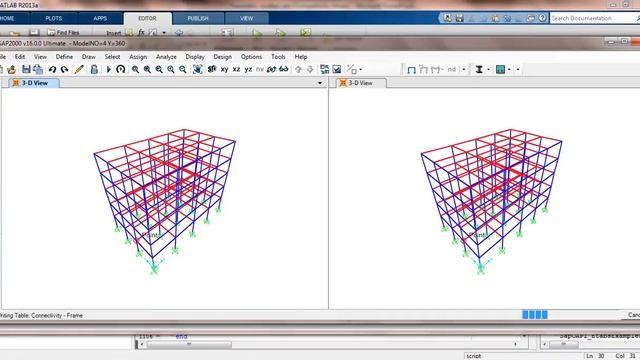Click the MATLAB fx insert function icon
Screen dimensions: 640x360
click(141, 32)
